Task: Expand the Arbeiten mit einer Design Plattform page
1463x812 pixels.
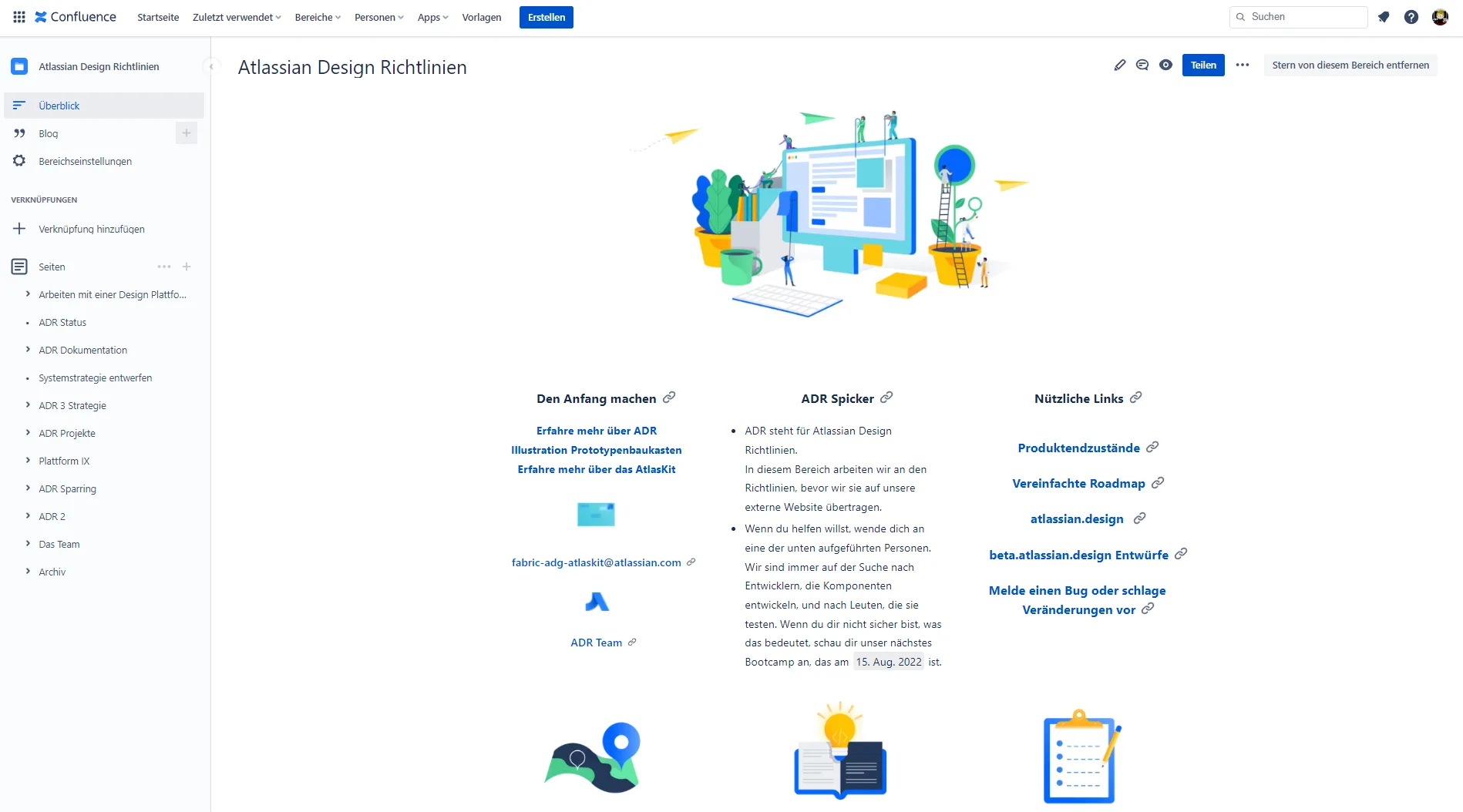Action: [x=28, y=294]
